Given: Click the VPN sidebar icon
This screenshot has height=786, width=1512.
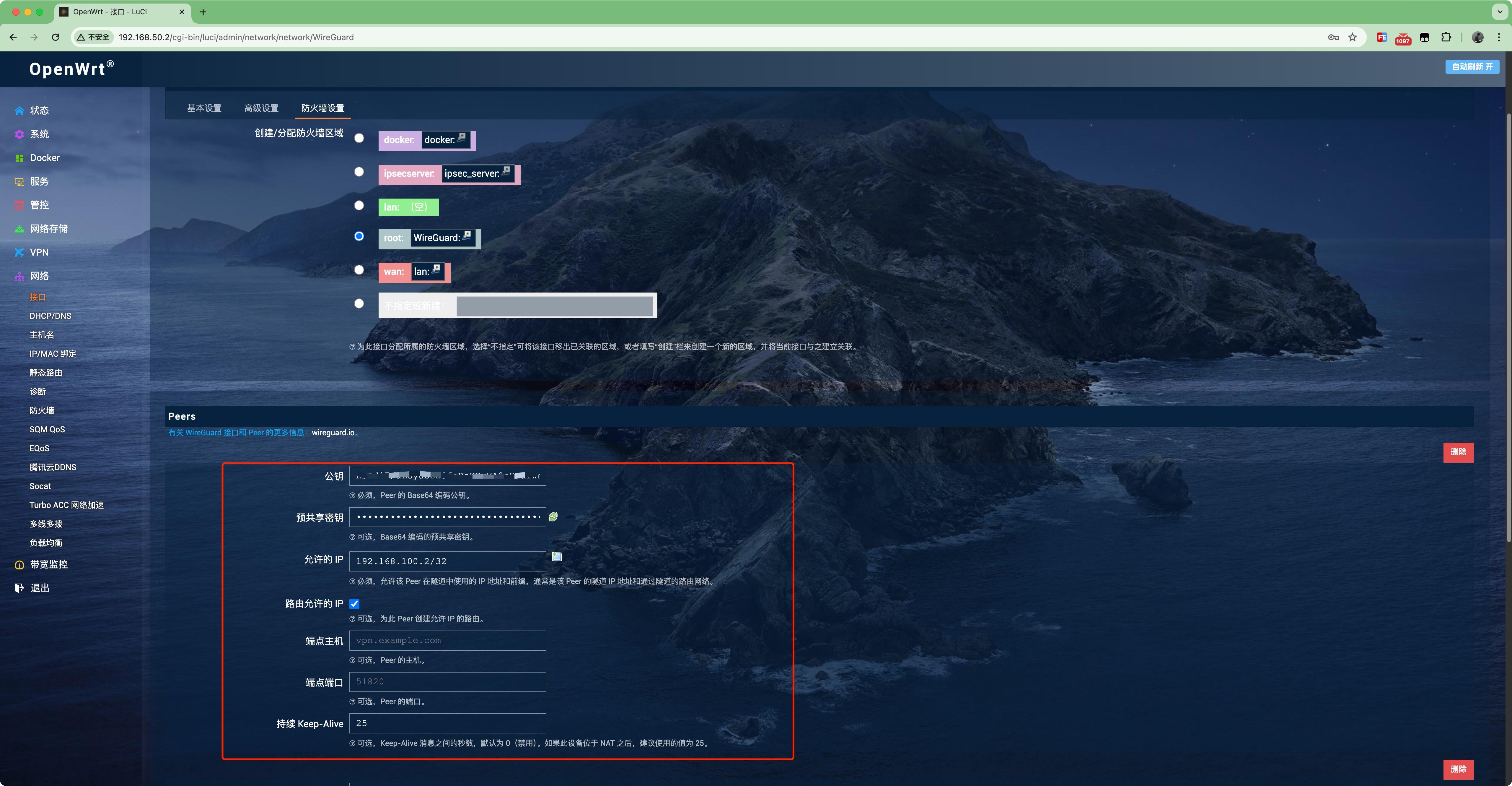Looking at the screenshot, I should pos(19,253).
